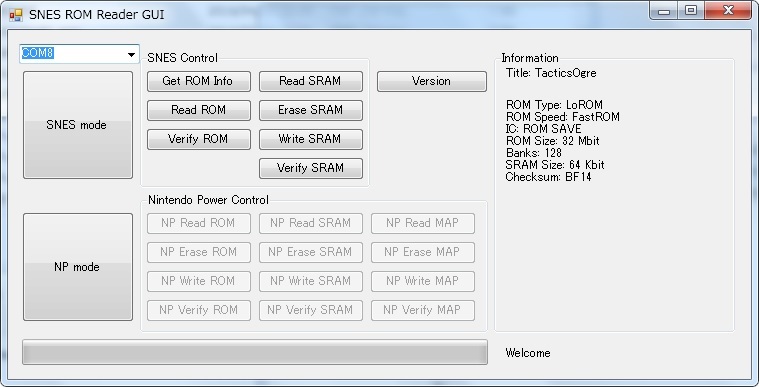Click the progress bar at bottom
The image size is (759, 387).
coord(255,352)
